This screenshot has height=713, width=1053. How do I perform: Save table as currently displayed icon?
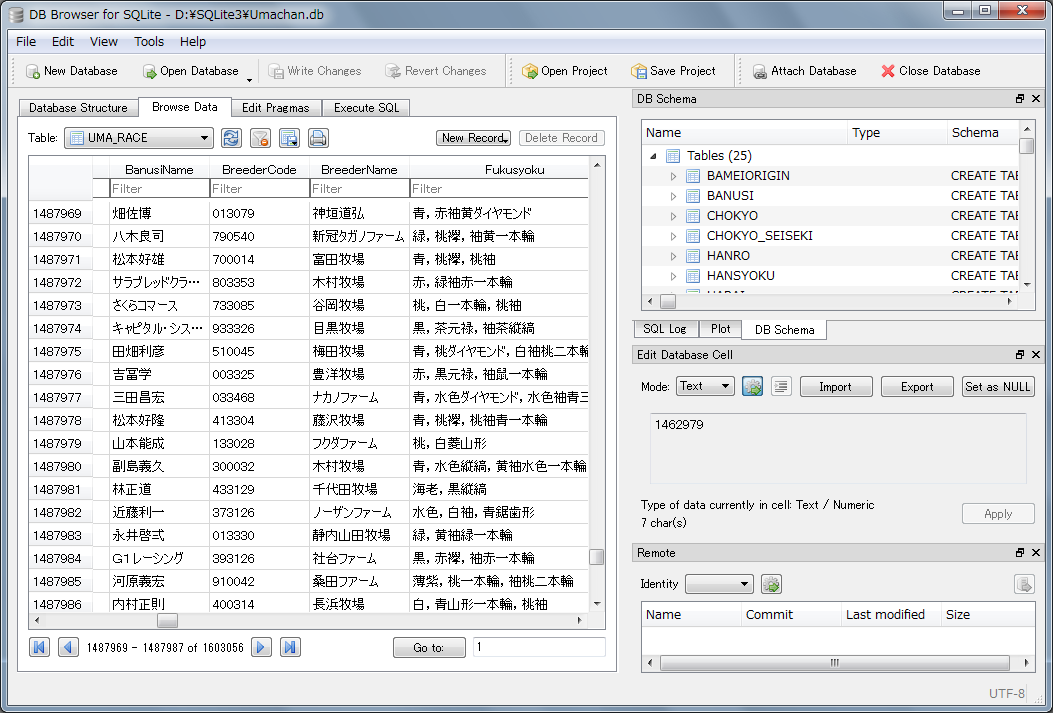click(x=289, y=138)
